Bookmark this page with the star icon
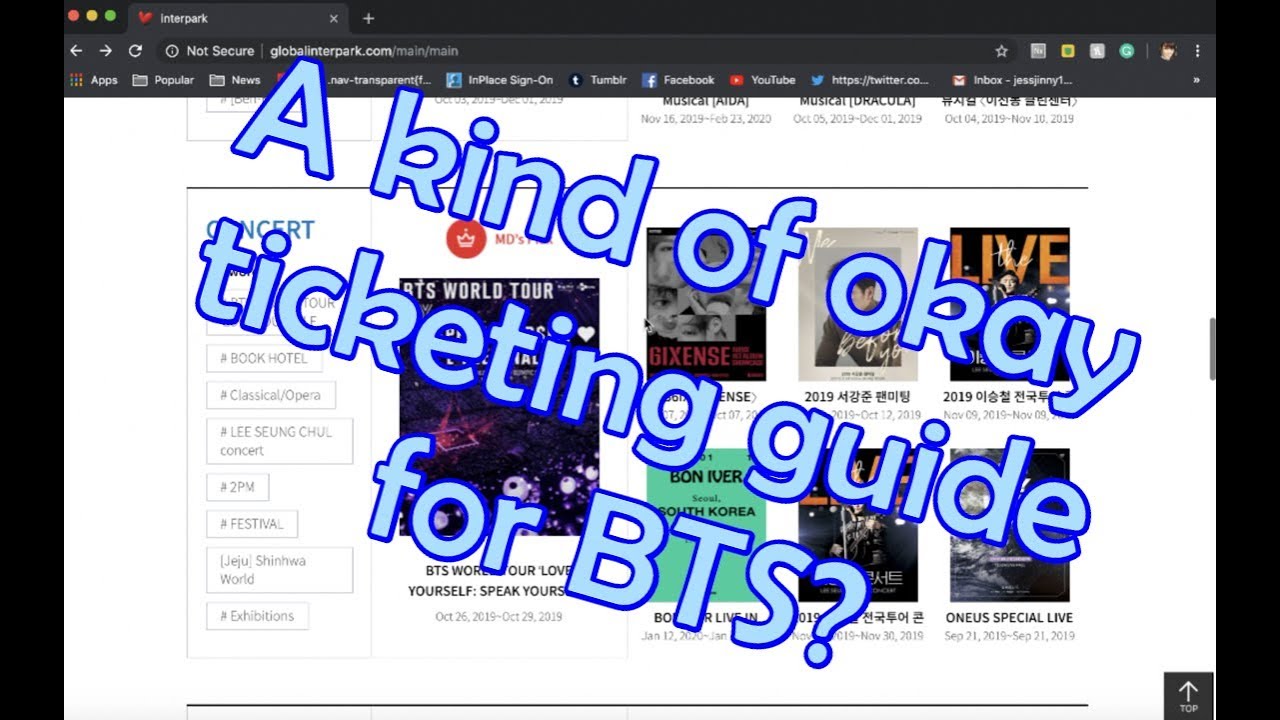The width and height of the screenshot is (1280, 720). [1001, 51]
